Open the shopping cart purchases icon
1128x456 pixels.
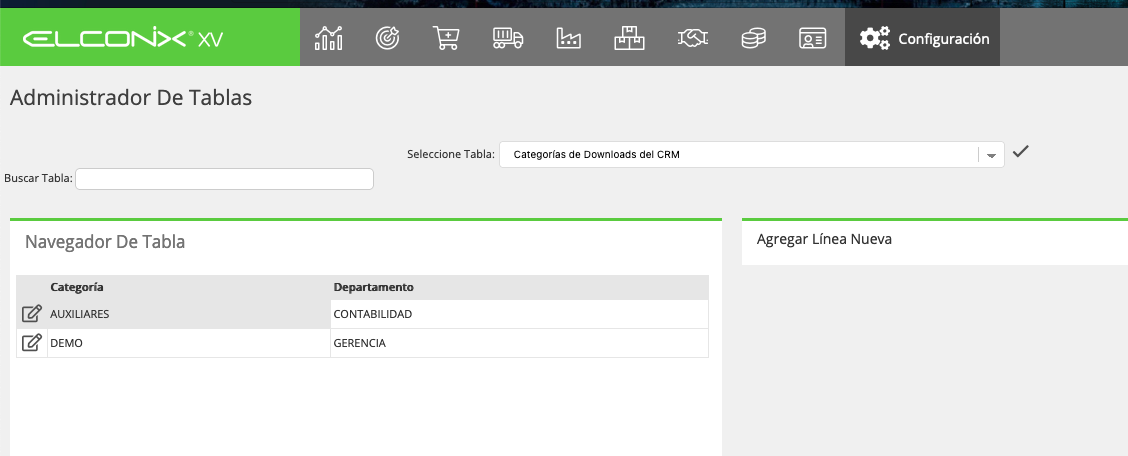click(446, 37)
